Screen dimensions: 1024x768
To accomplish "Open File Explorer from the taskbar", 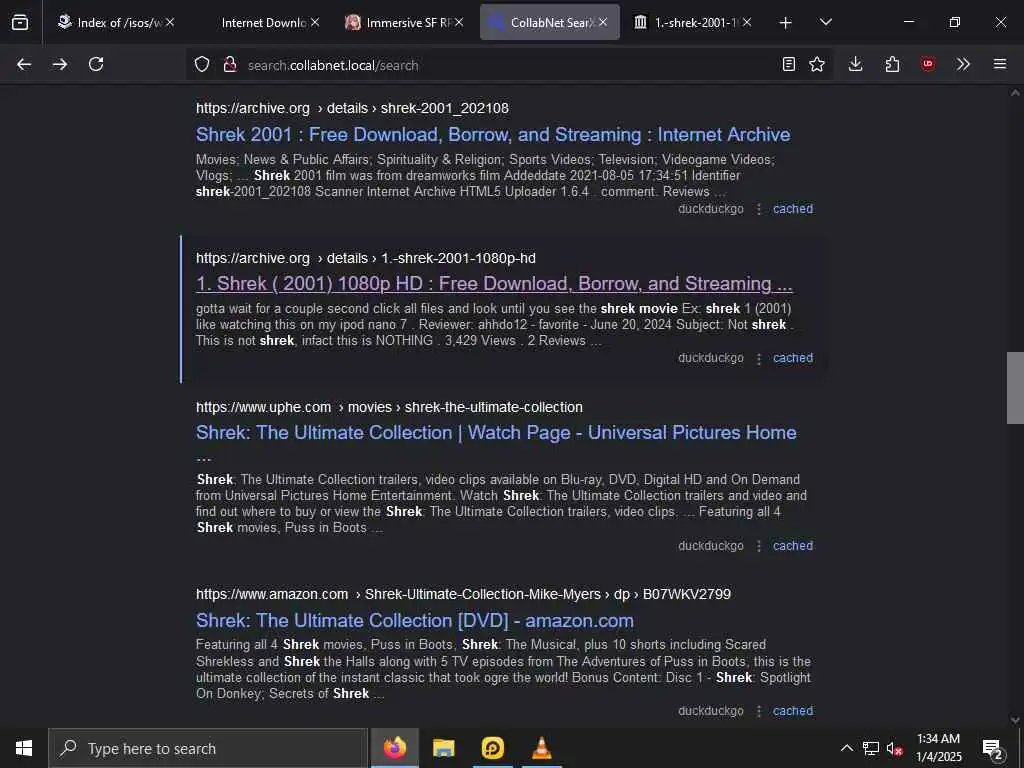I will coord(443,748).
